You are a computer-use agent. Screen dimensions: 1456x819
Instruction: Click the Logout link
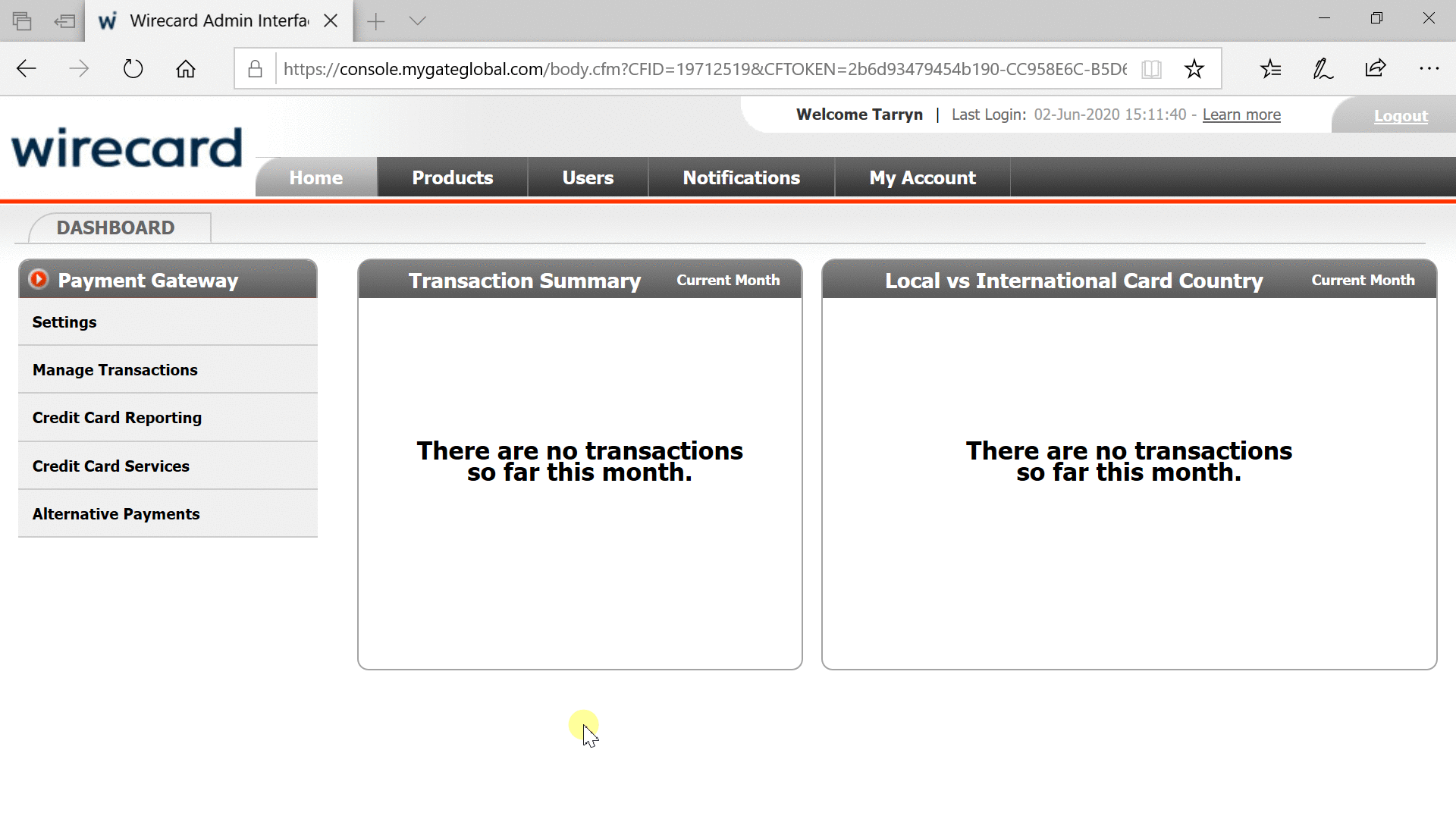click(x=1400, y=116)
